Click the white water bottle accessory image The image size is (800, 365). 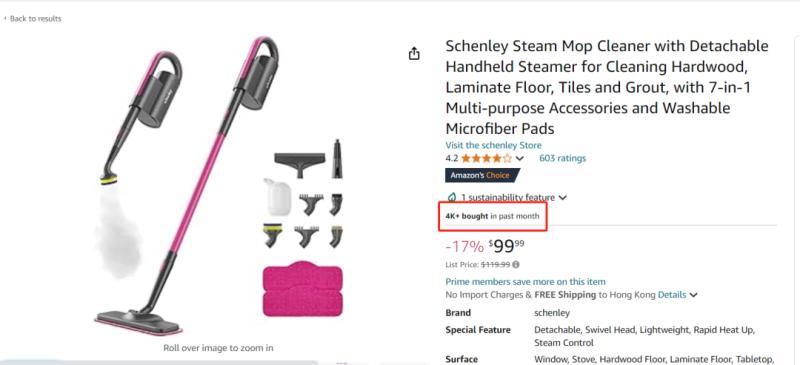coord(277,197)
